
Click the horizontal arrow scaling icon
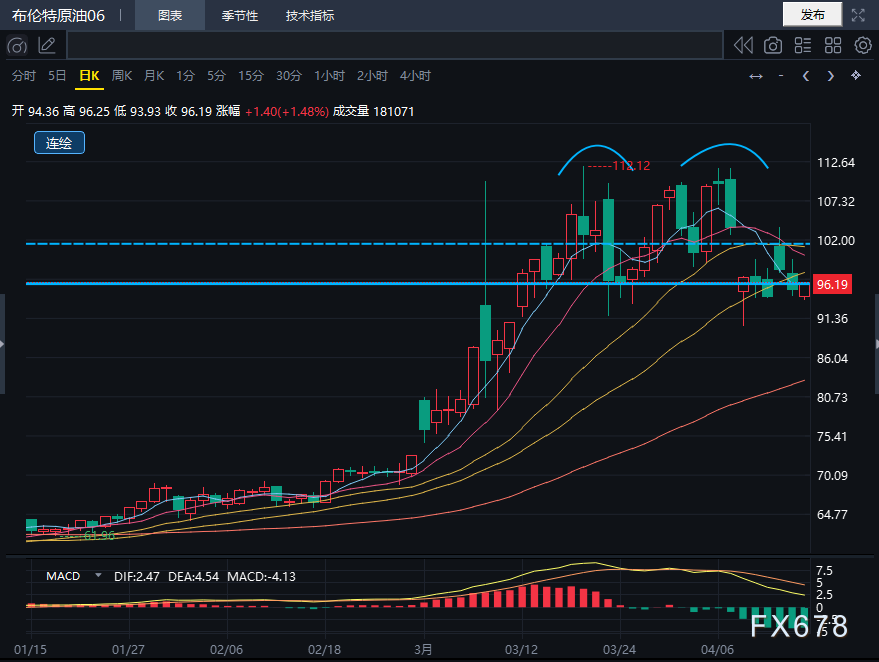(x=756, y=75)
